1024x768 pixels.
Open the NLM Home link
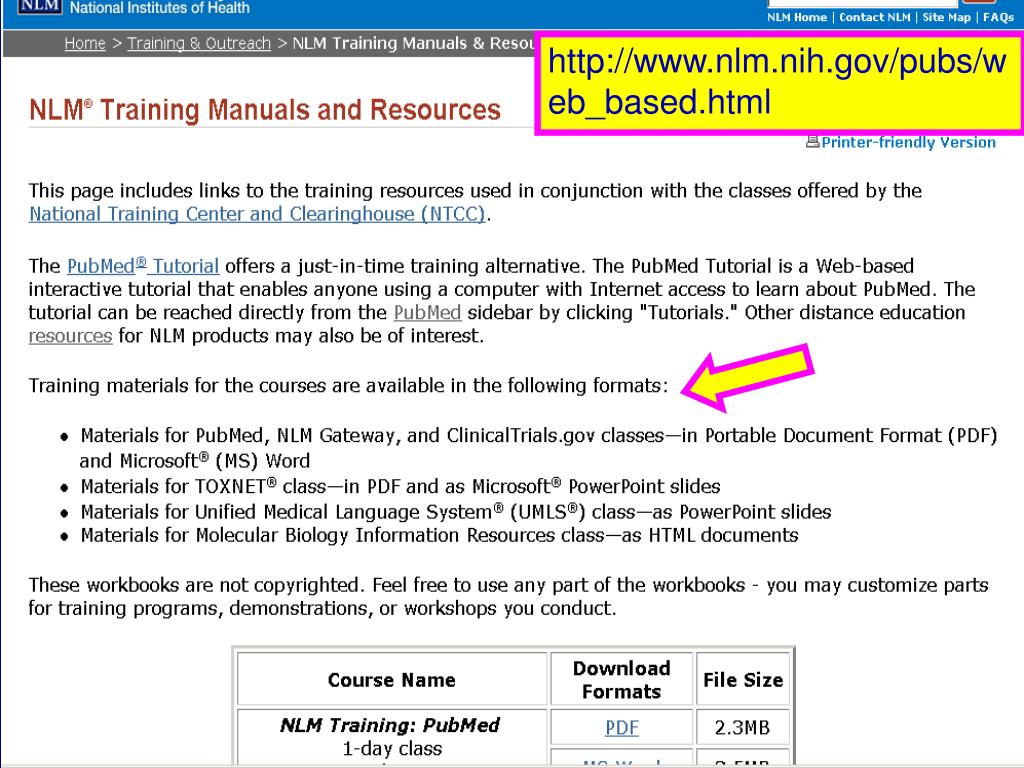(797, 18)
